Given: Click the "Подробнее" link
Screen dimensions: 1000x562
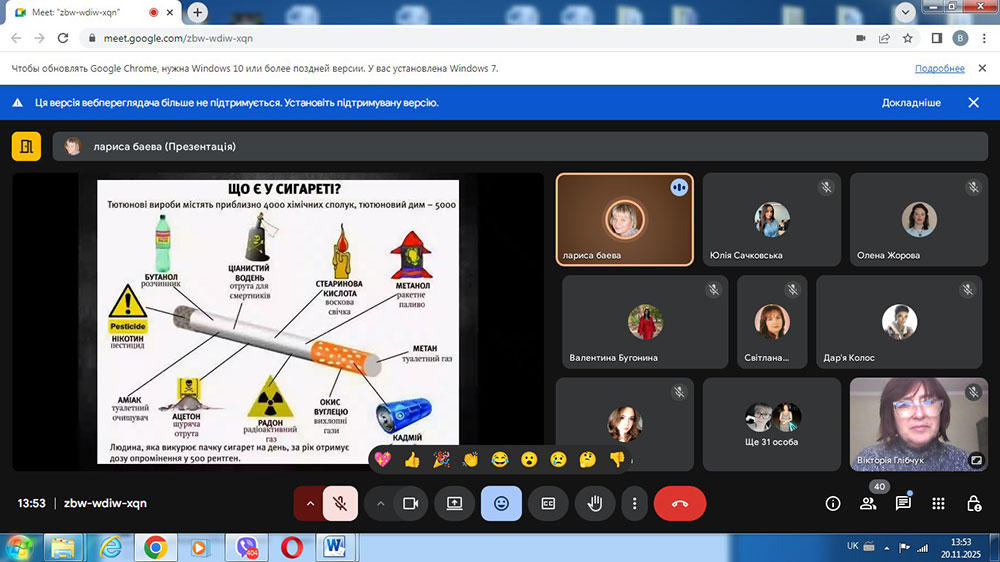Looking at the screenshot, I should [939, 69].
